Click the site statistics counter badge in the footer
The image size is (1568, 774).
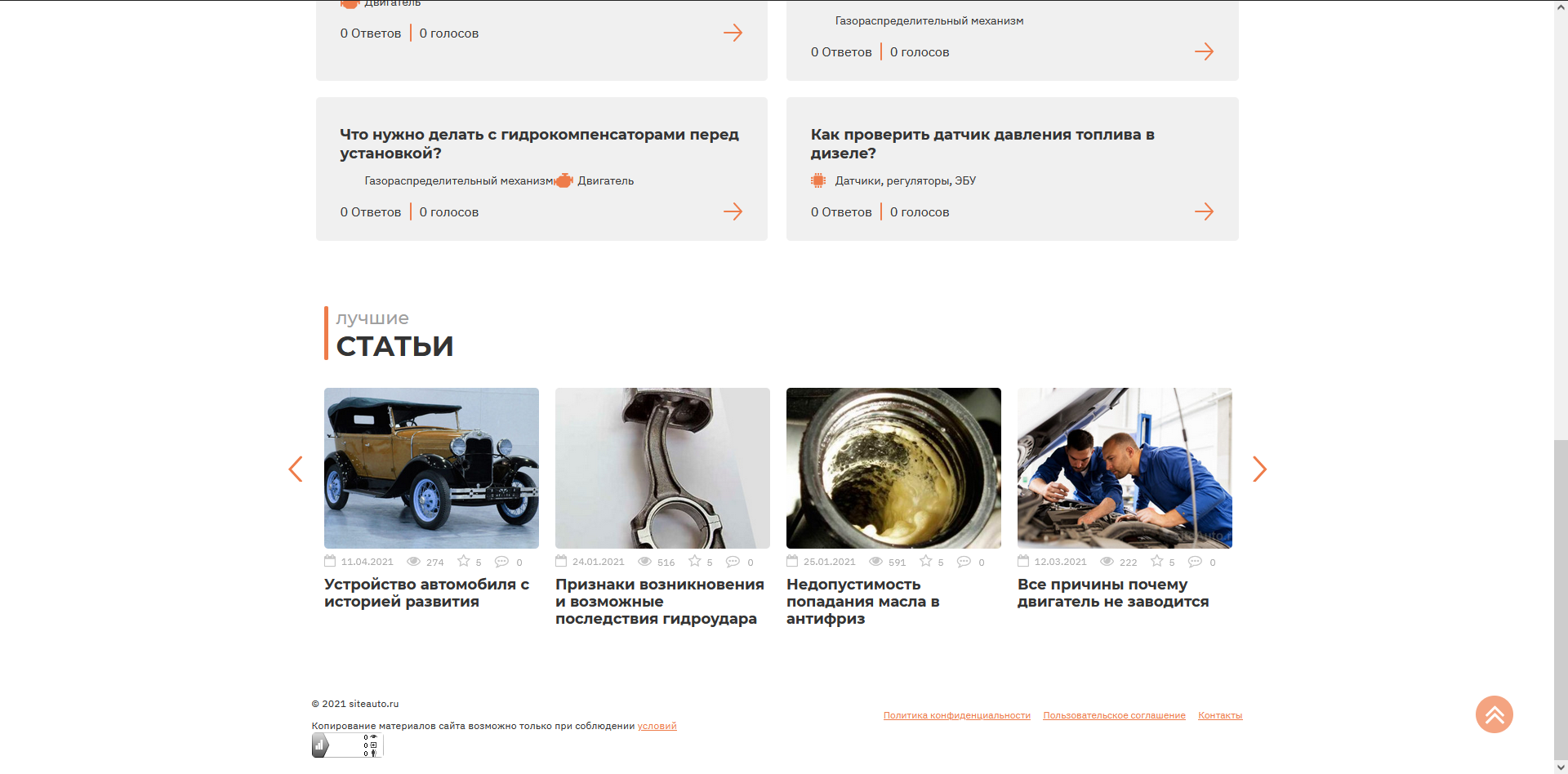pyautogui.click(x=347, y=745)
